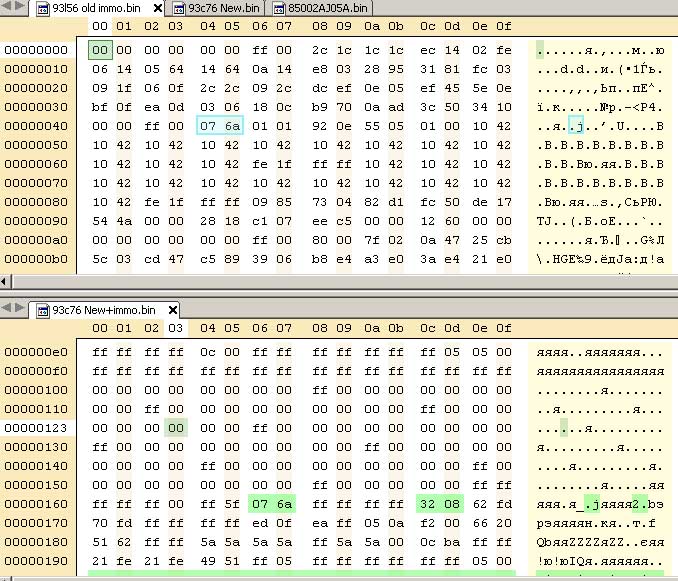
Task: Click right tab-scroll arrow in lower pane
Action: [x=19, y=311]
